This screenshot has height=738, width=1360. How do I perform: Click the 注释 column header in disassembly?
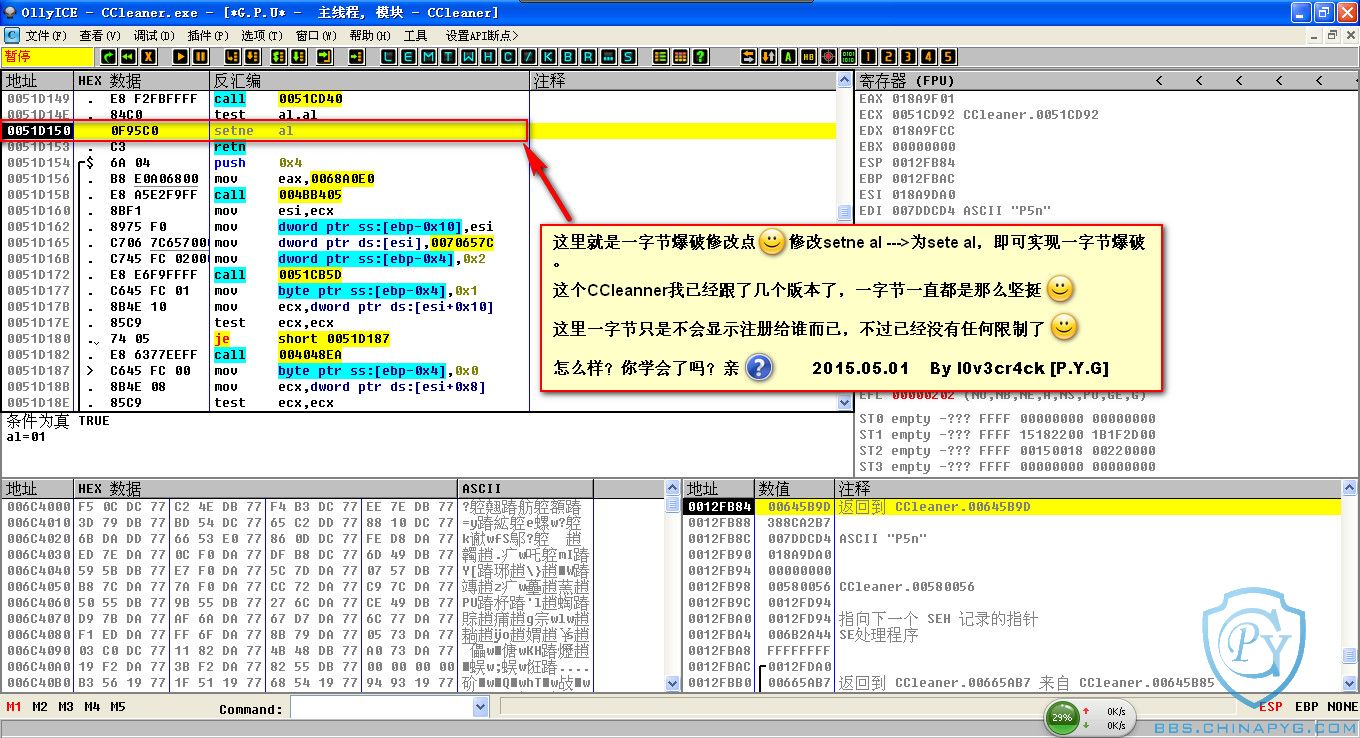click(684, 80)
